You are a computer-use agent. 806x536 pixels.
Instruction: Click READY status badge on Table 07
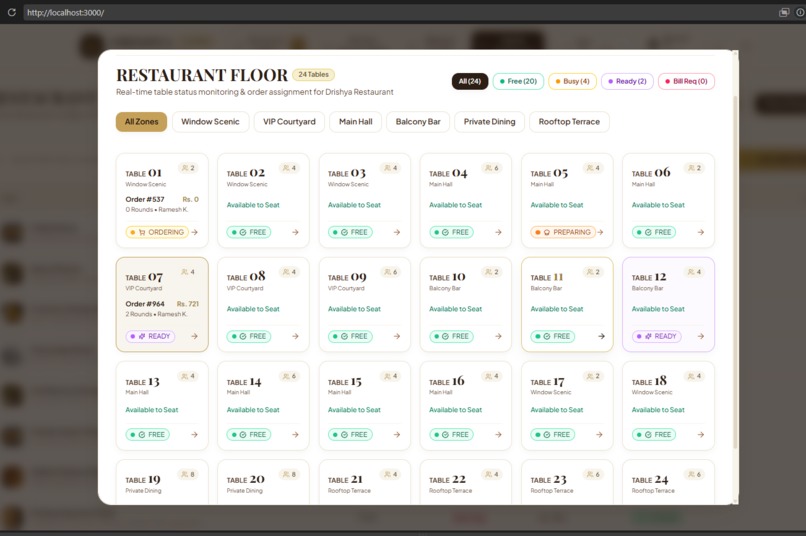151,336
